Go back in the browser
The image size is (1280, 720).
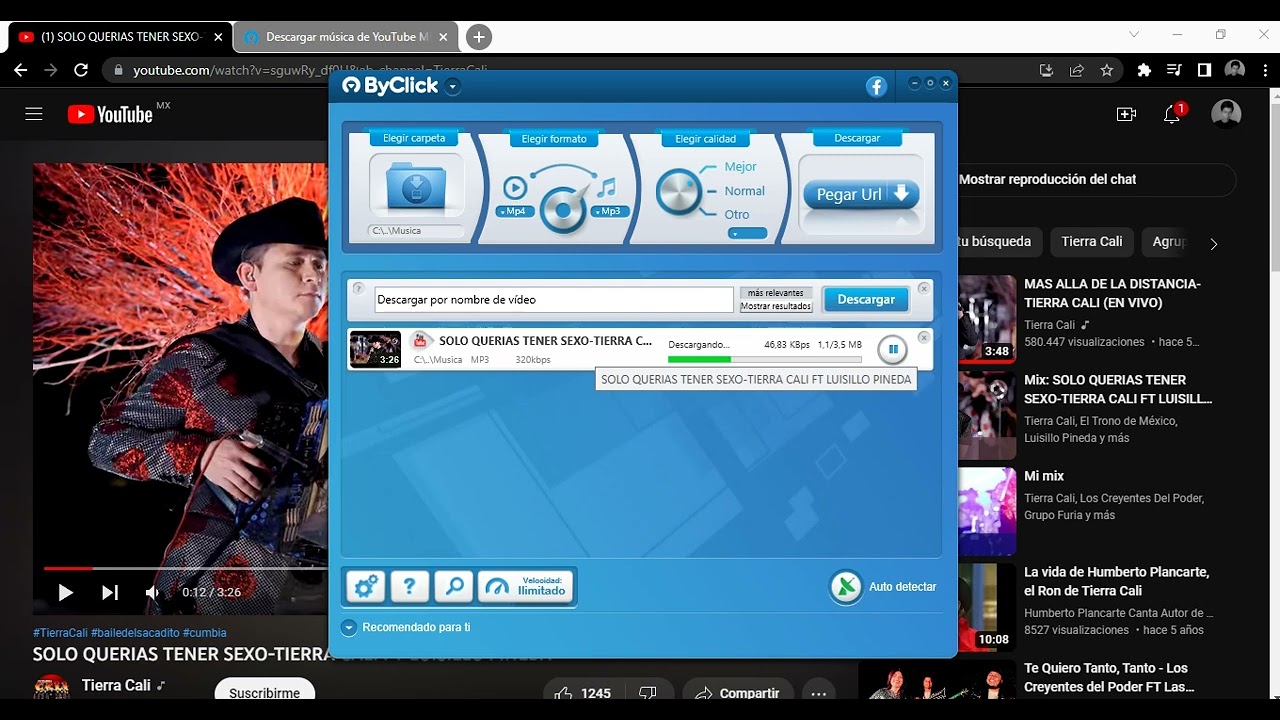21,70
